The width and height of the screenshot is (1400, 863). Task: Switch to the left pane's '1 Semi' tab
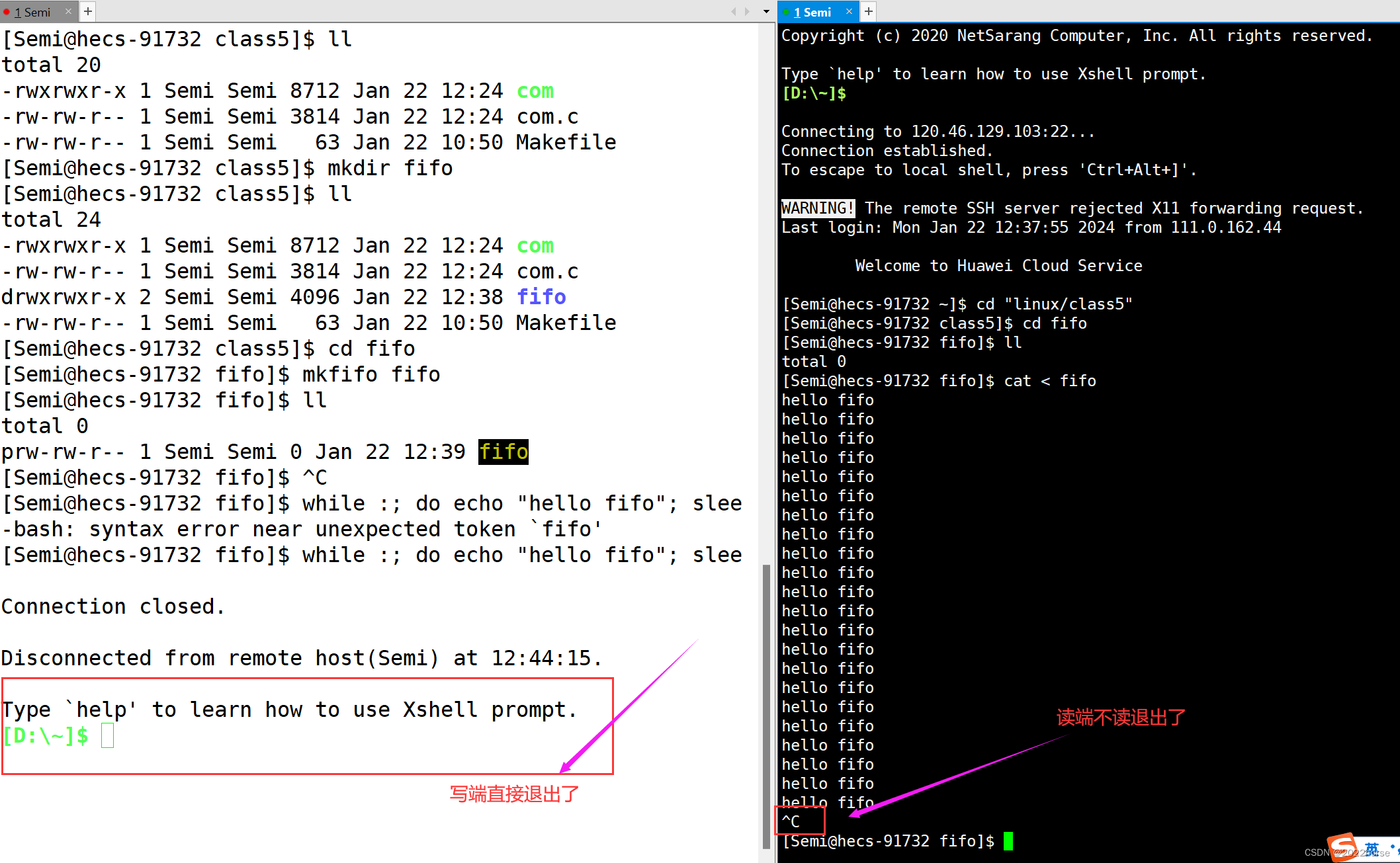(32, 12)
